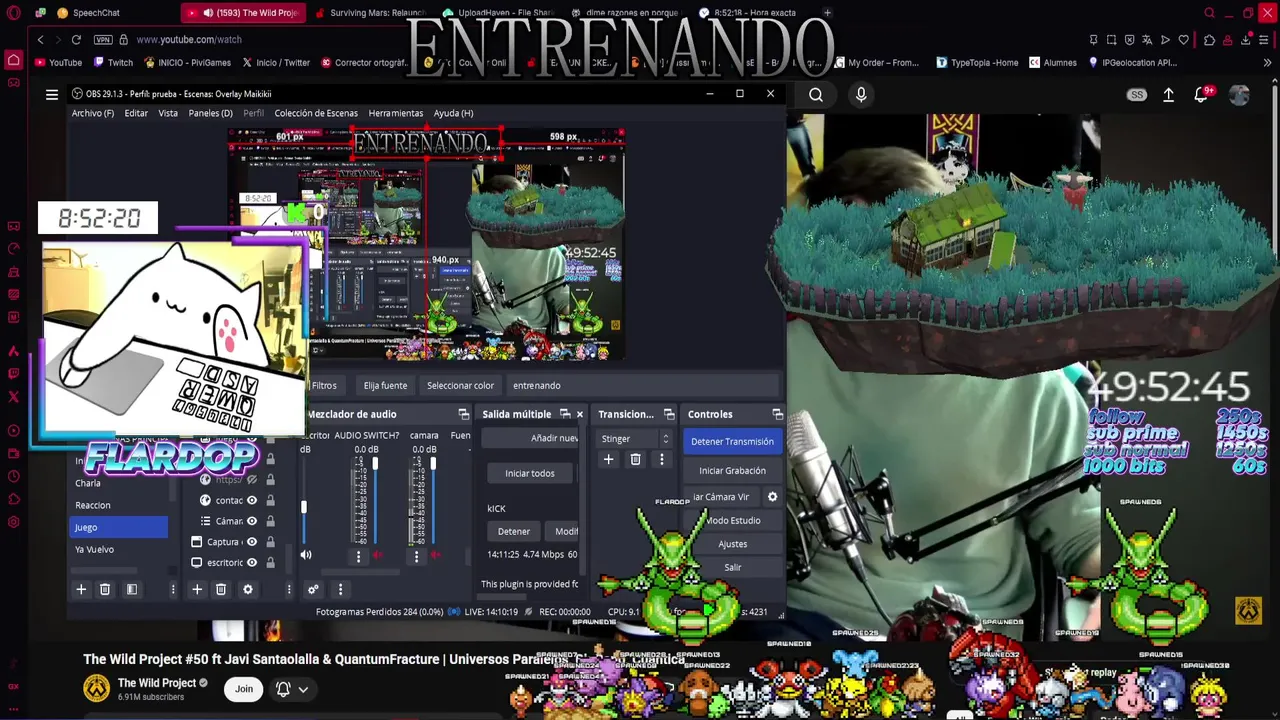Delete the selected source with the trash icon
Screen dimensions: 1280x720
pyautogui.click(x=221, y=589)
